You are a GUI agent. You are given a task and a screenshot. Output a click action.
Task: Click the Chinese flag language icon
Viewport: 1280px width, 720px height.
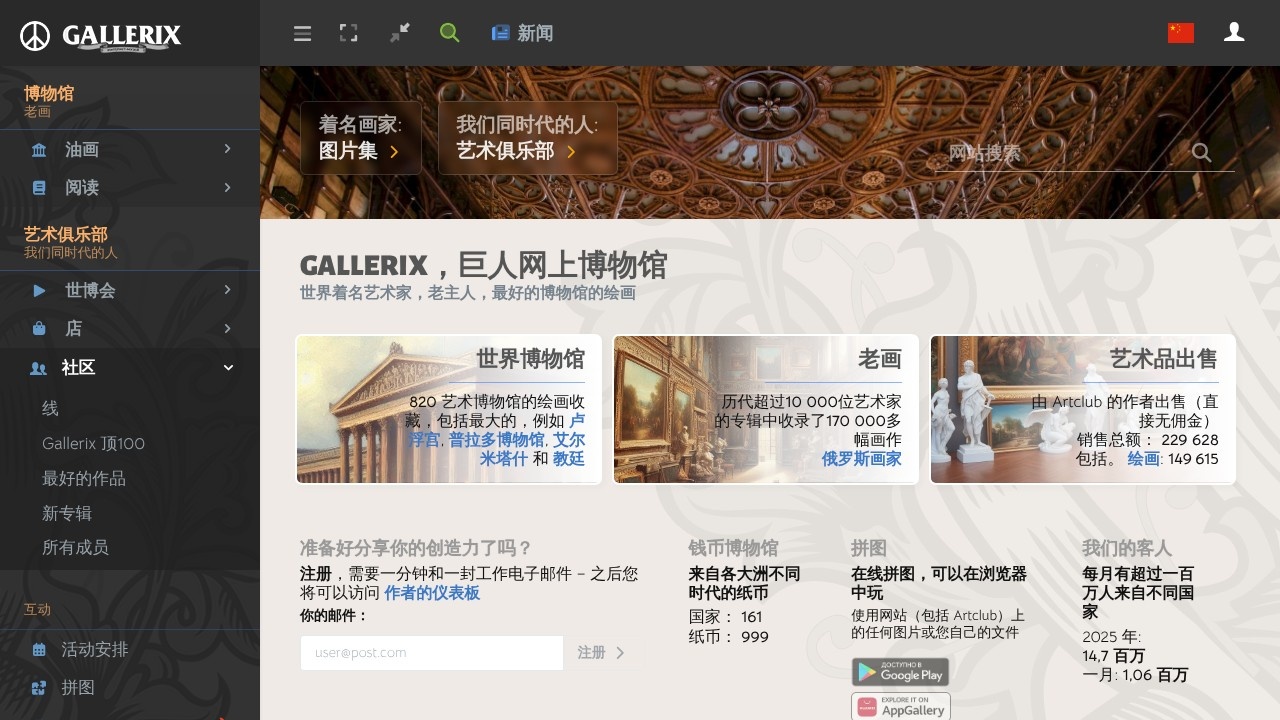click(1180, 32)
